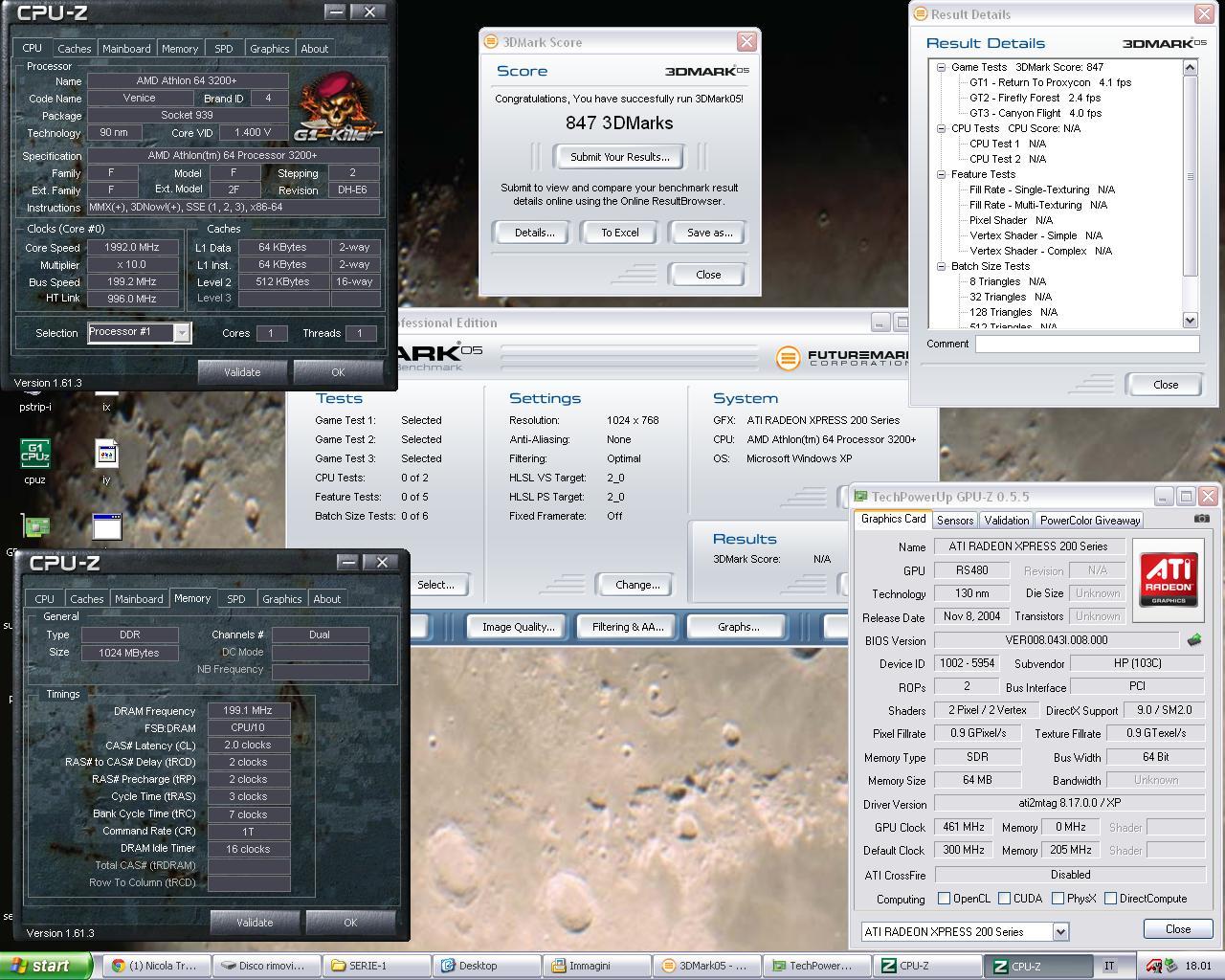Screen dimensions: 1225x980
Task: Enable the OpenCL checkbox in GPU-Z
Action: (945, 899)
